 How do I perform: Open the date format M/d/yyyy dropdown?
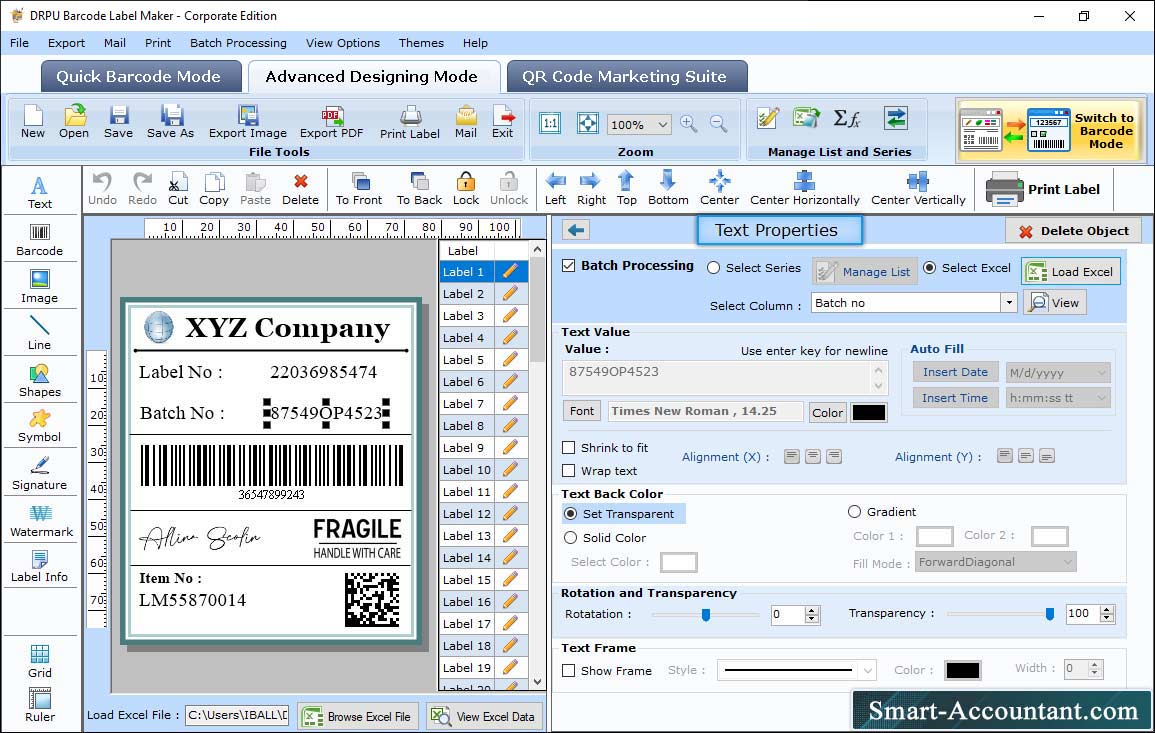click(x=1101, y=373)
